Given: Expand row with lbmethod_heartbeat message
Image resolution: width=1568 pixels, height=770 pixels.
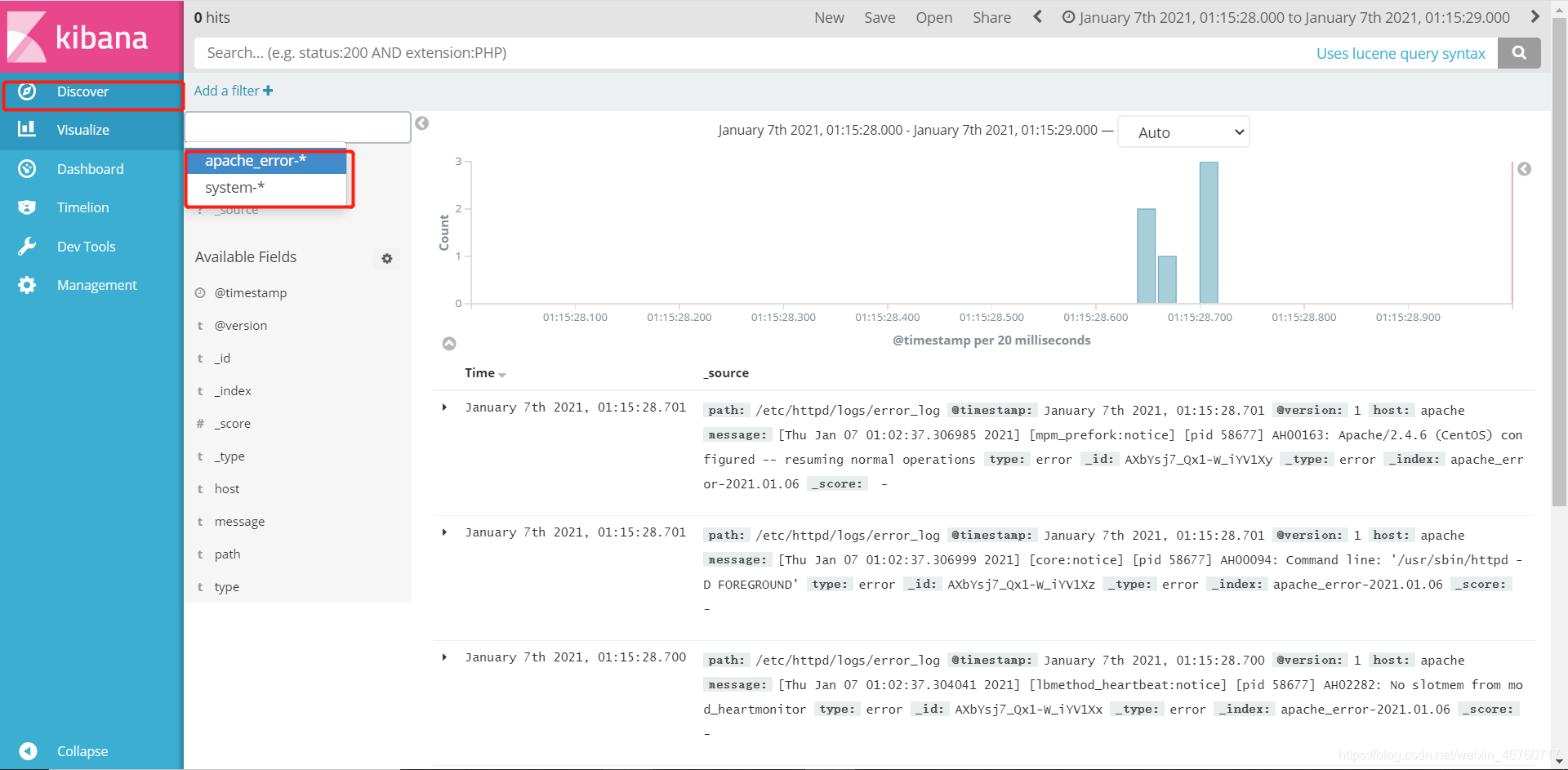Looking at the screenshot, I should 445,657.
